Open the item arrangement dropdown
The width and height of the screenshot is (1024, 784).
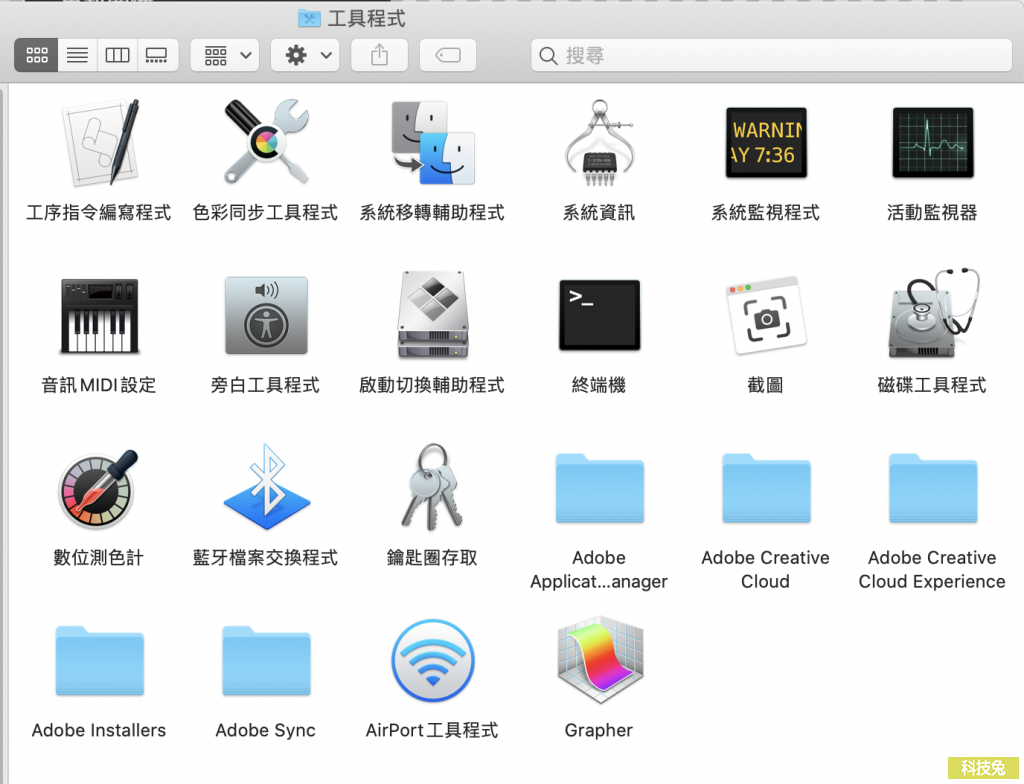point(224,55)
